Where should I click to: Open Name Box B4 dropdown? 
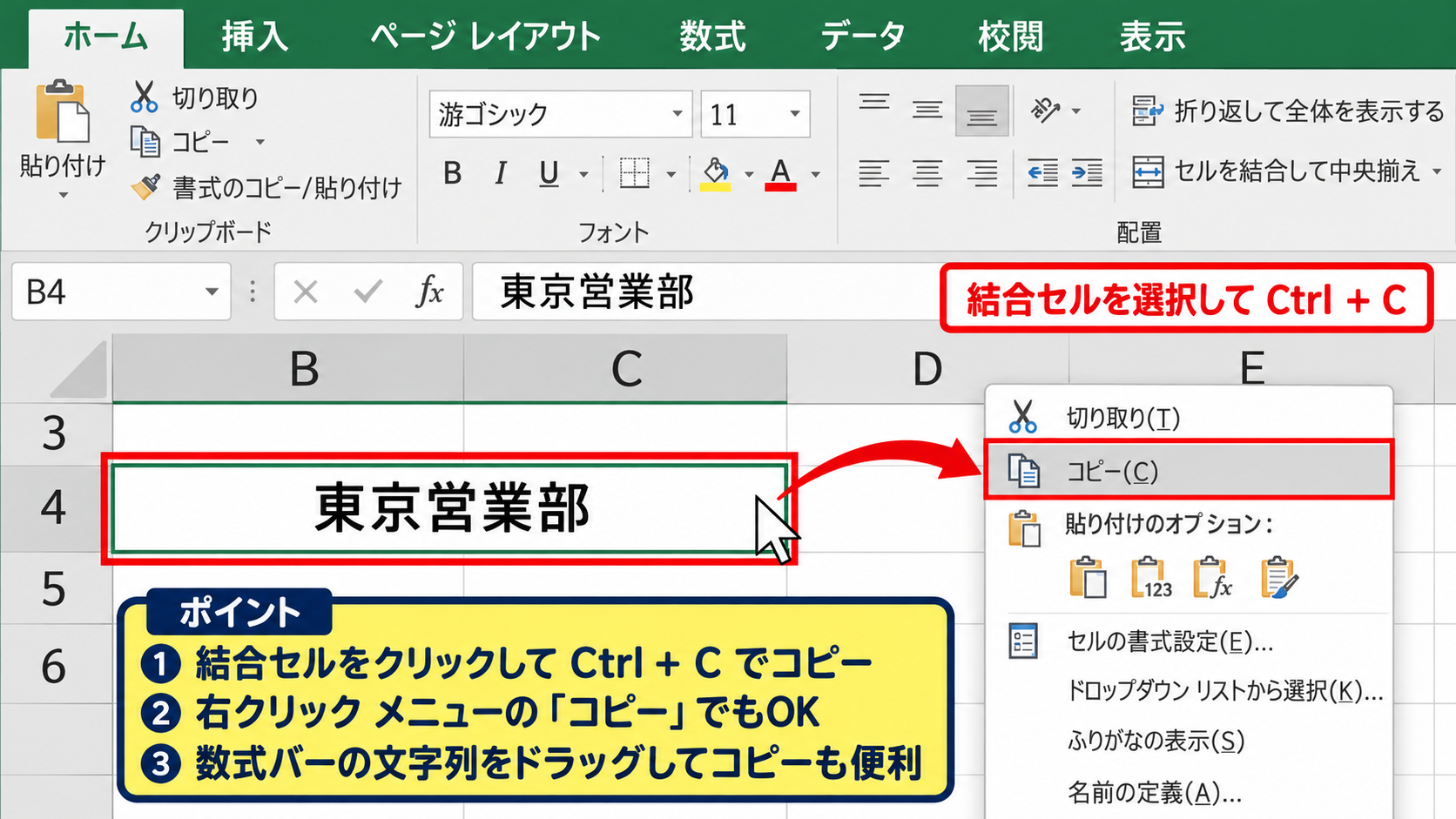[212, 292]
